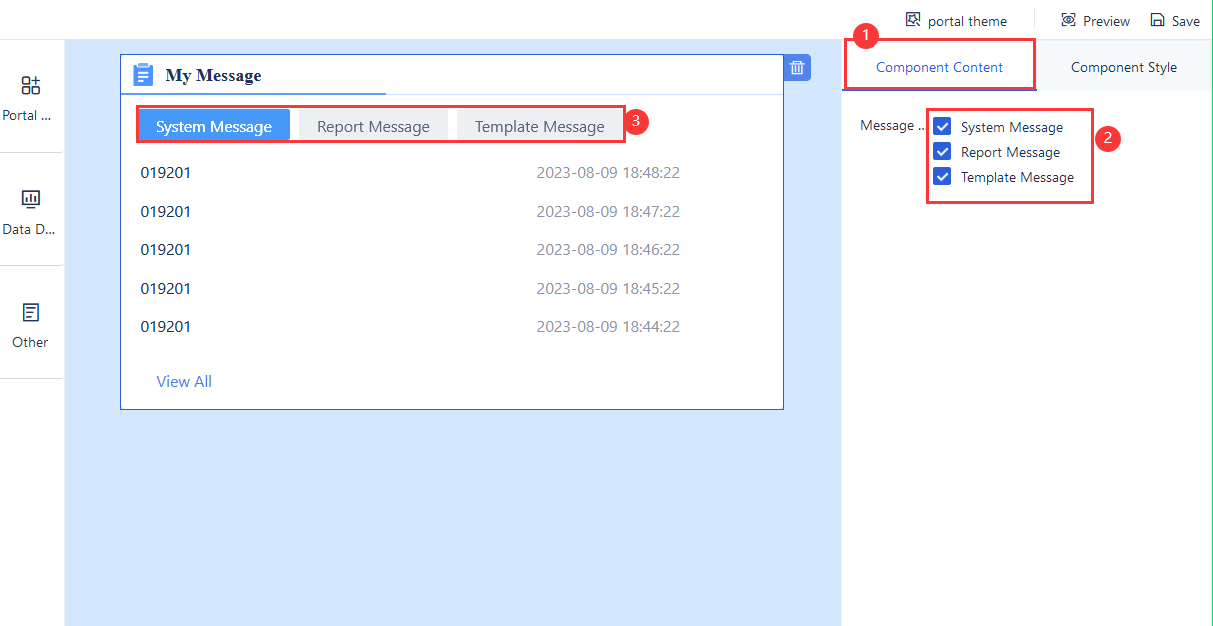Click the View All link
This screenshot has width=1213, height=626.
point(184,381)
